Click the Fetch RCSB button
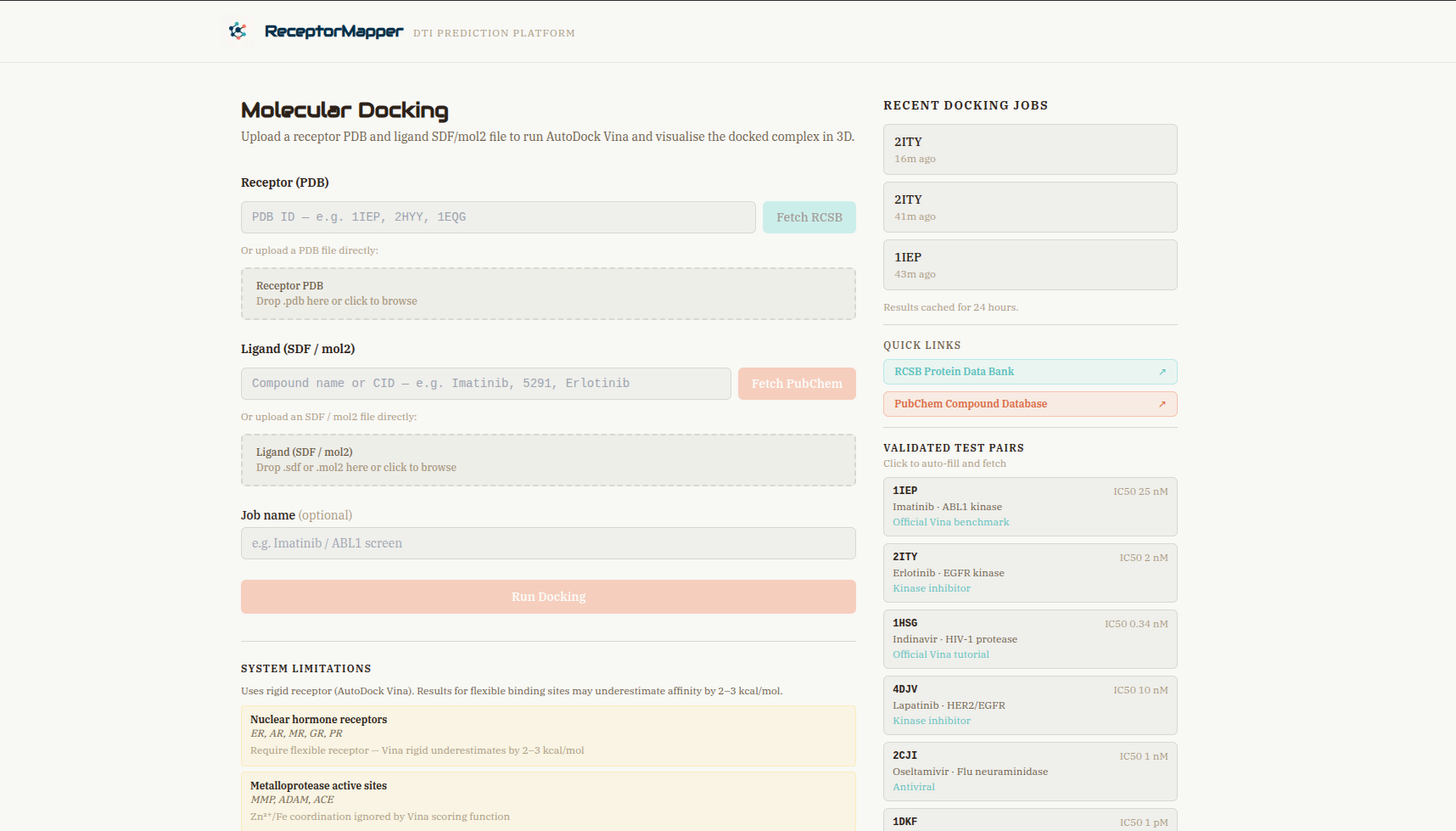The image size is (1456, 831). tap(809, 217)
